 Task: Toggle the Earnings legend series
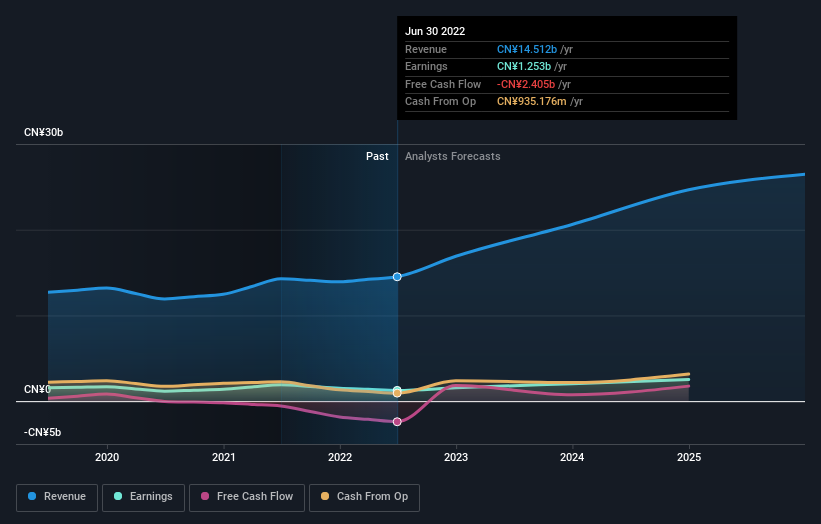pos(143,497)
